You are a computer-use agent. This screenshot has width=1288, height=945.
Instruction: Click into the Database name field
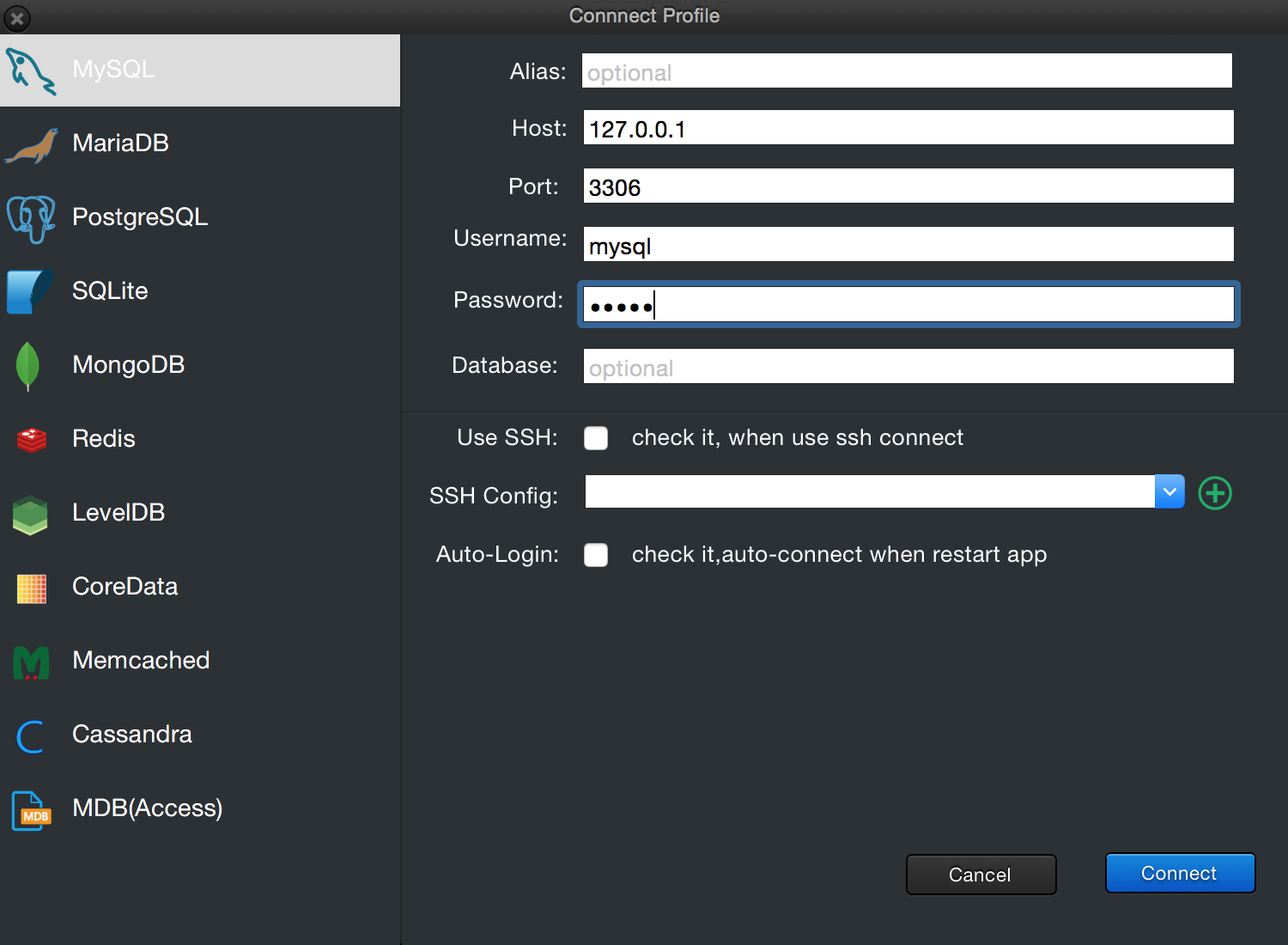tap(908, 367)
